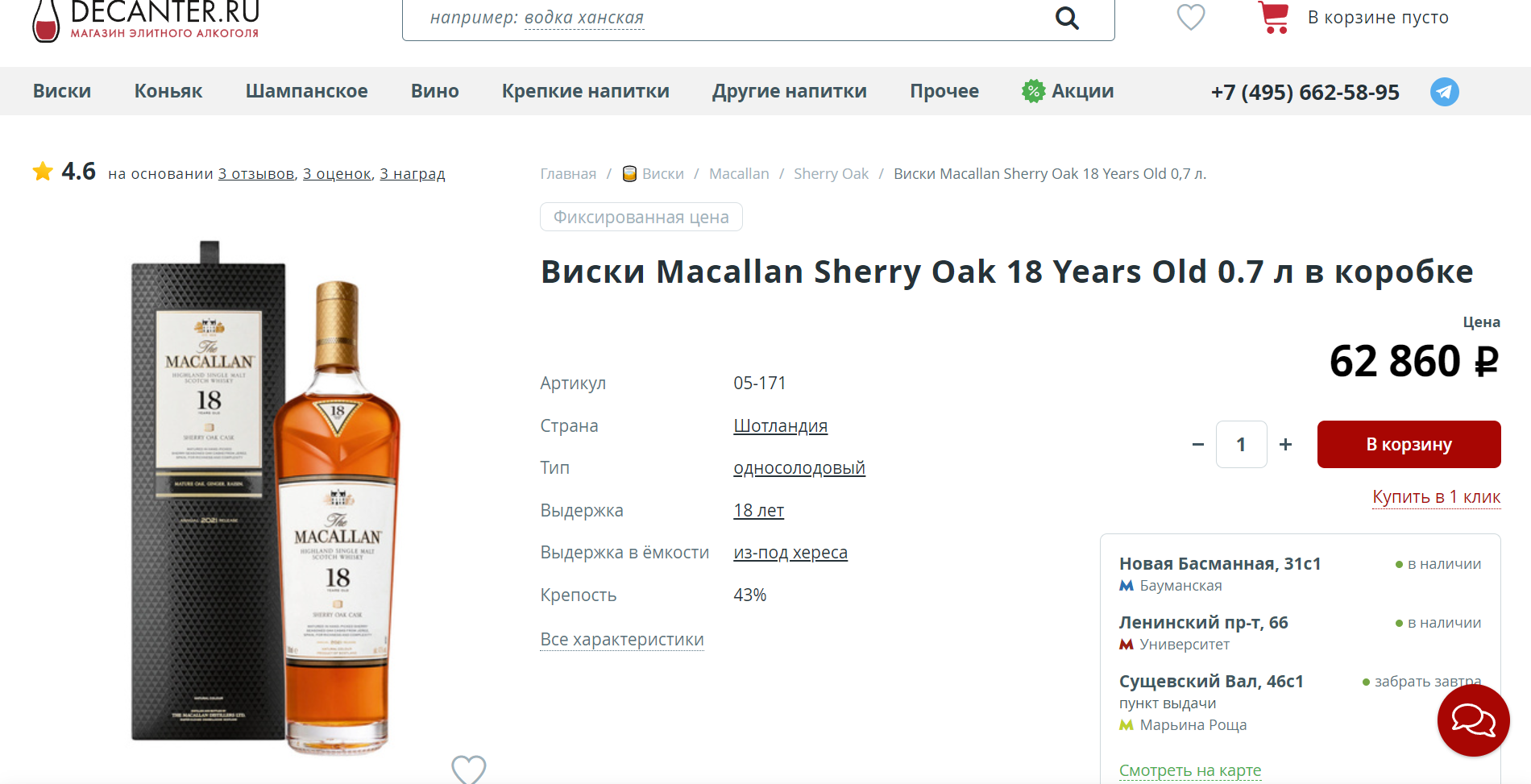This screenshot has height=784, width=1531.
Task: Click the Decanter.ru logo
Action: click(146, 21)
